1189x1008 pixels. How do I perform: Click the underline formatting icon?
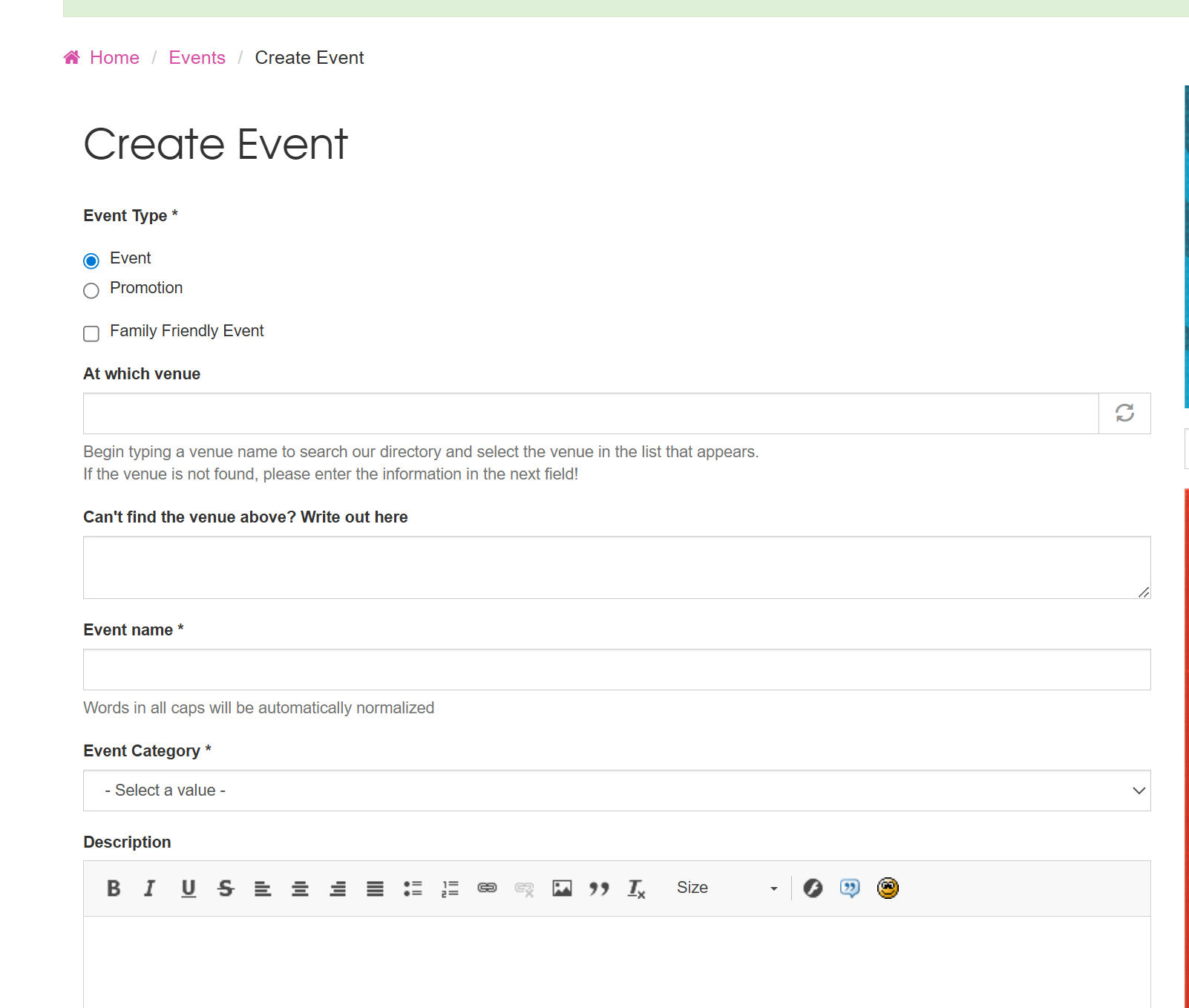click(x=189, y=888)
